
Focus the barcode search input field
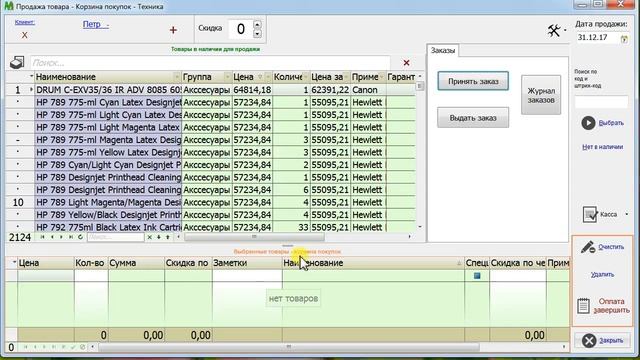(601, 102)
